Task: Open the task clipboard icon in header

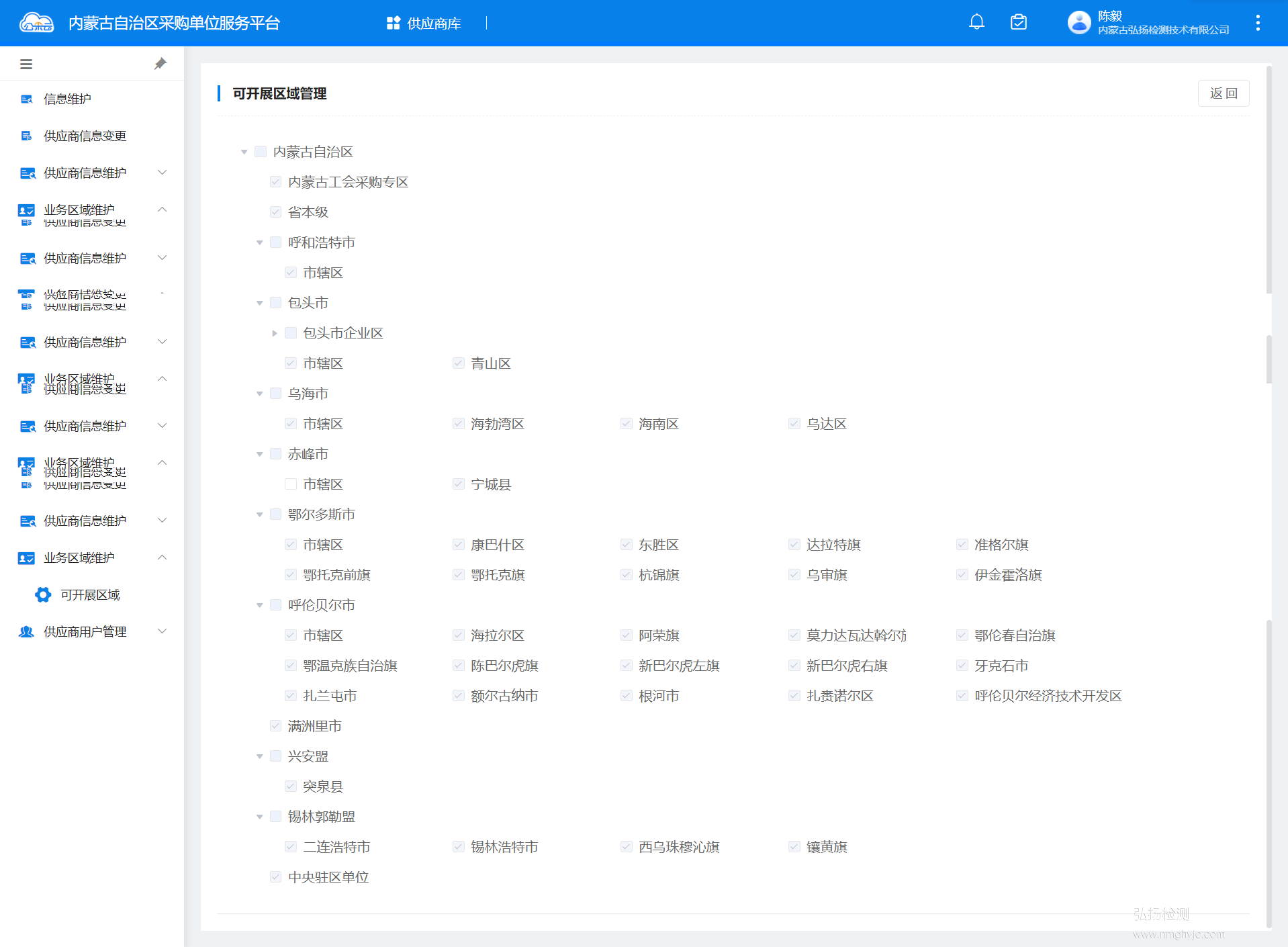Action: click(x=1018, y=22)
